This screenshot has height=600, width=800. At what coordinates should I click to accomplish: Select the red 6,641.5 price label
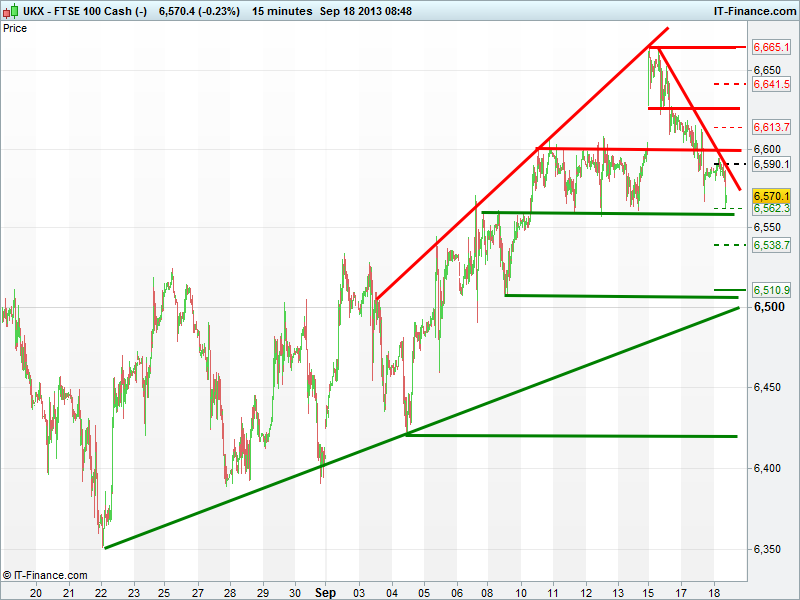(771, 84)
